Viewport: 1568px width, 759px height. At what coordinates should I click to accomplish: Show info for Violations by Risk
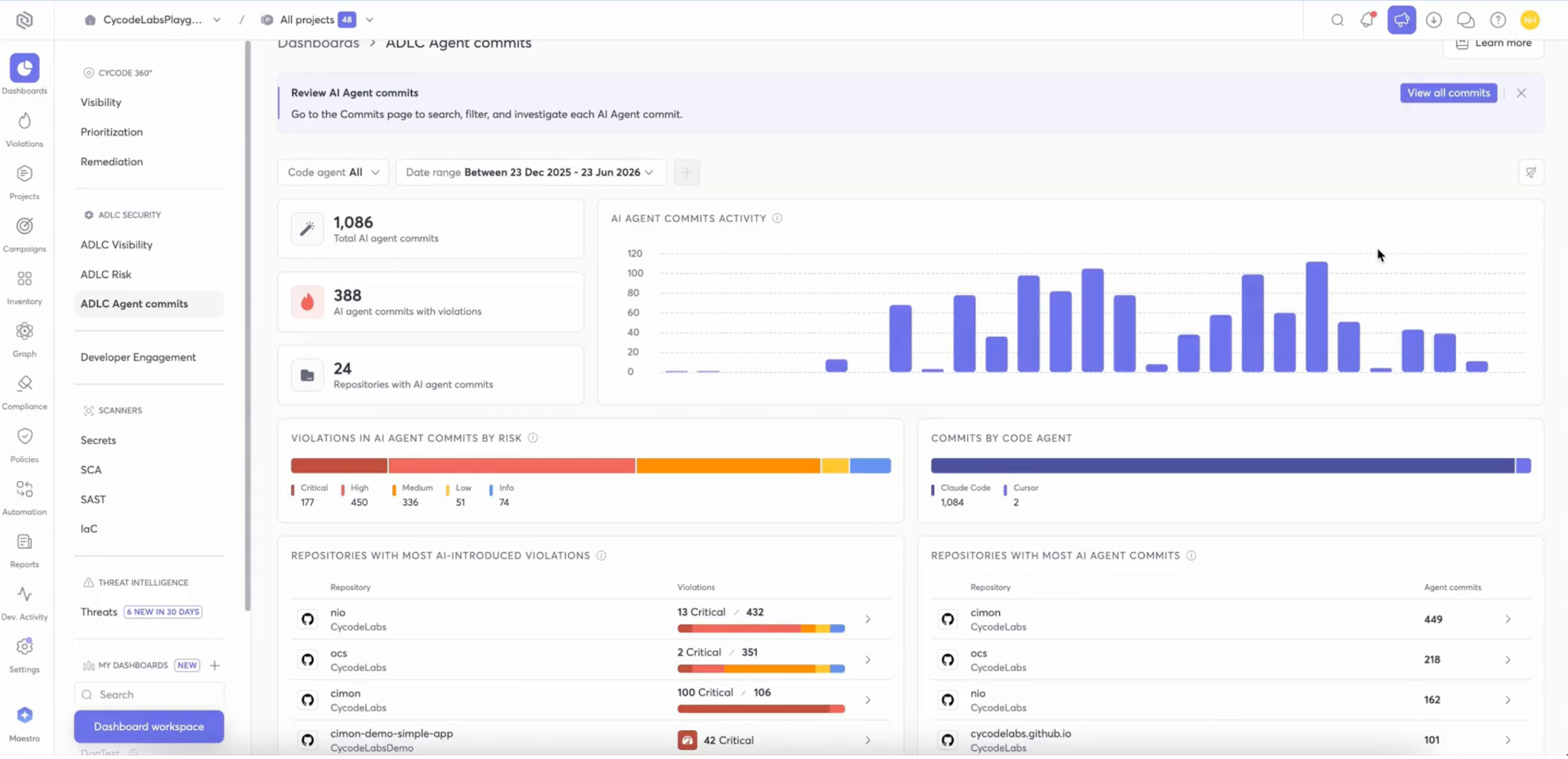tap(533, 438)
